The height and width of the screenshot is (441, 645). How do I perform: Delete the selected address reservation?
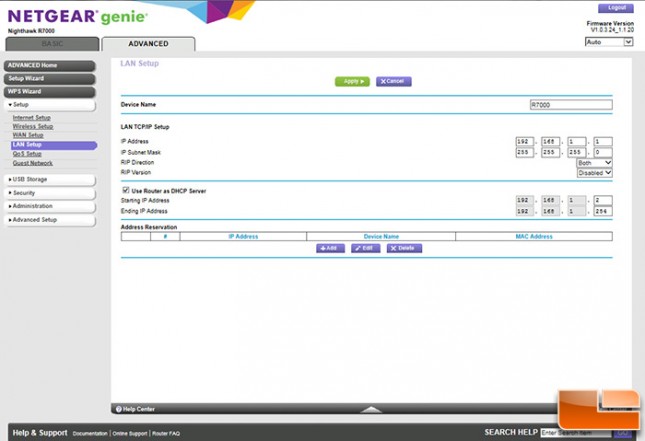(404, 248)
